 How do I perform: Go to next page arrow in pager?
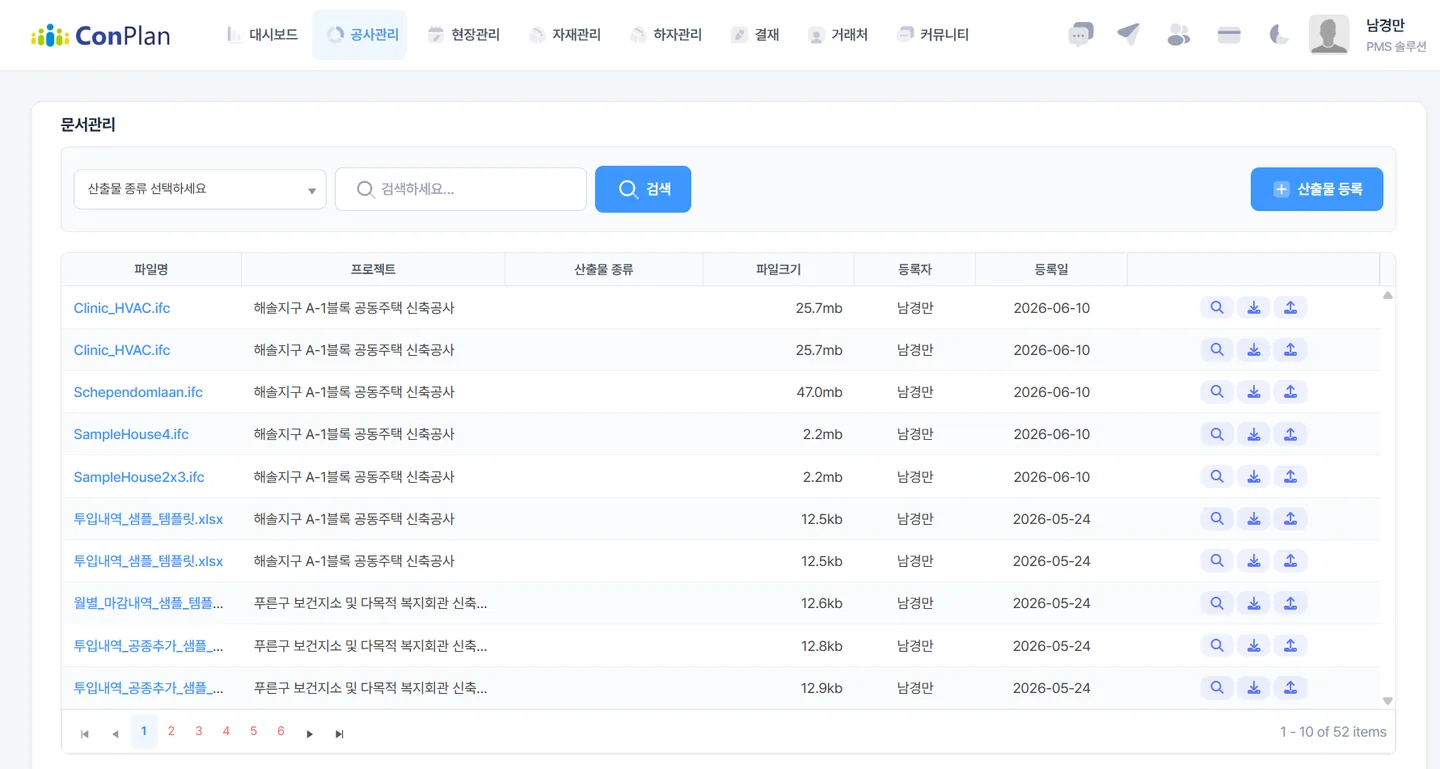coord(310,734)
